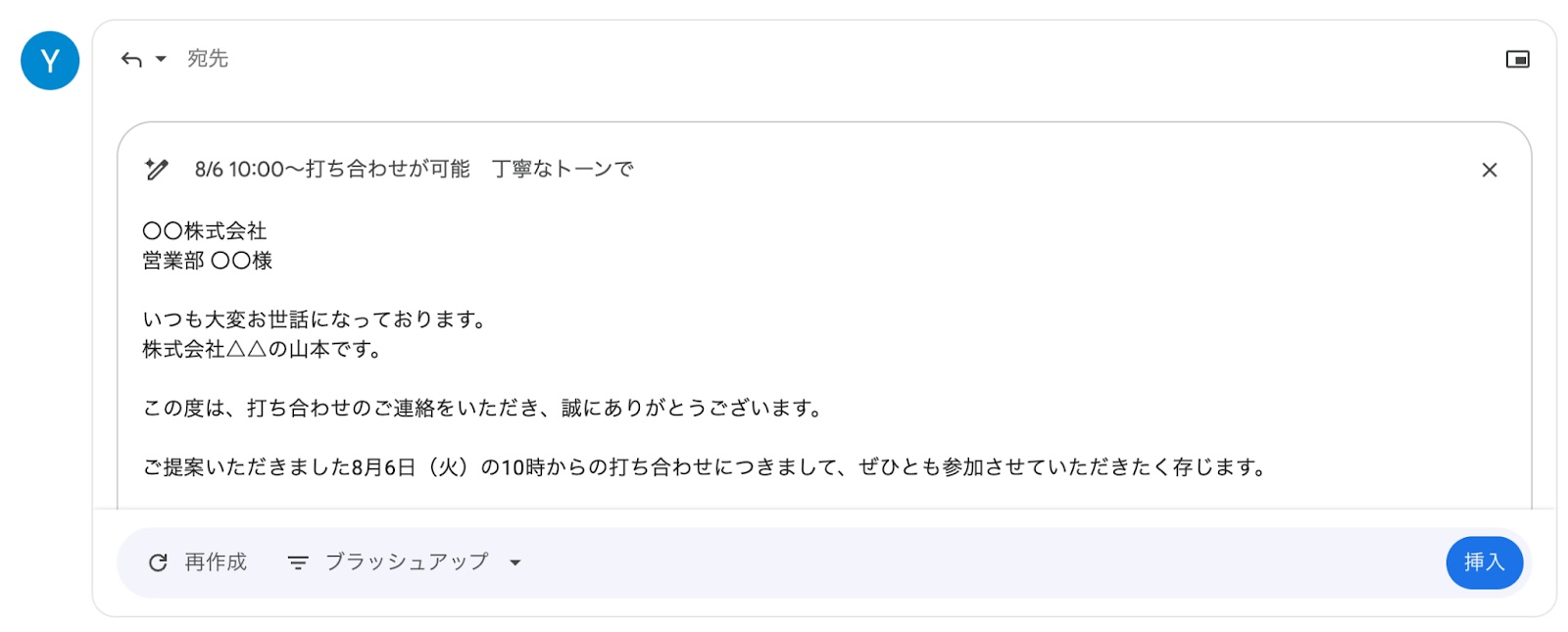Image resolution: width=1568 pixels, height=632 pixels.
Task: Click the 宛先 recipient field
Action: (x=208, y=59)
